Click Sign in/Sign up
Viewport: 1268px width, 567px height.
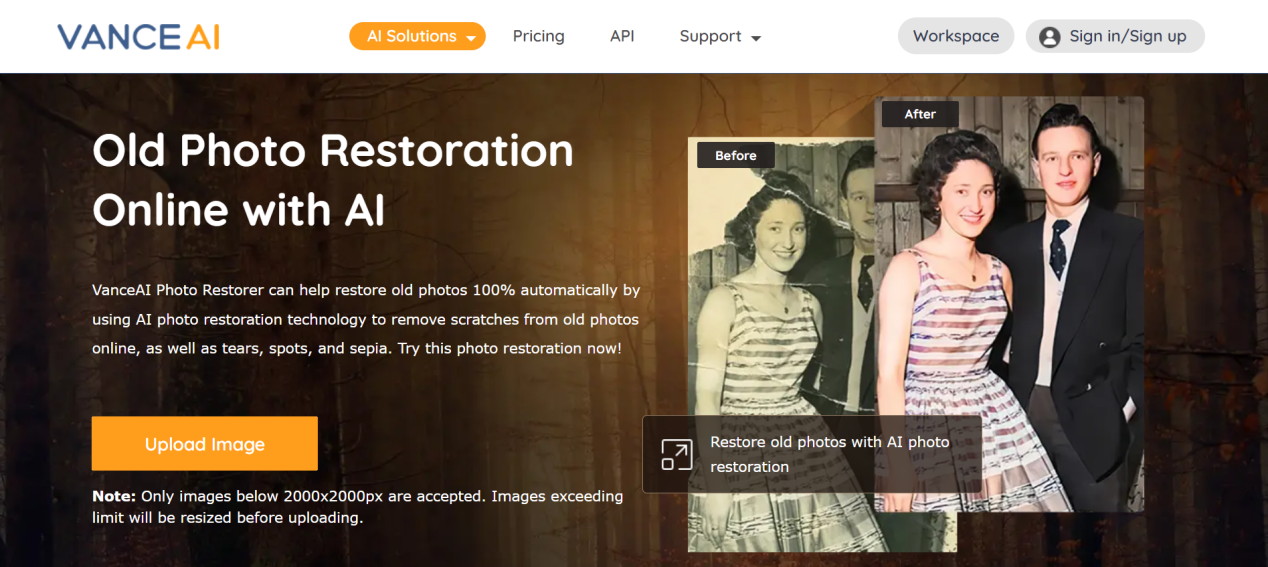click(1115, 36)
